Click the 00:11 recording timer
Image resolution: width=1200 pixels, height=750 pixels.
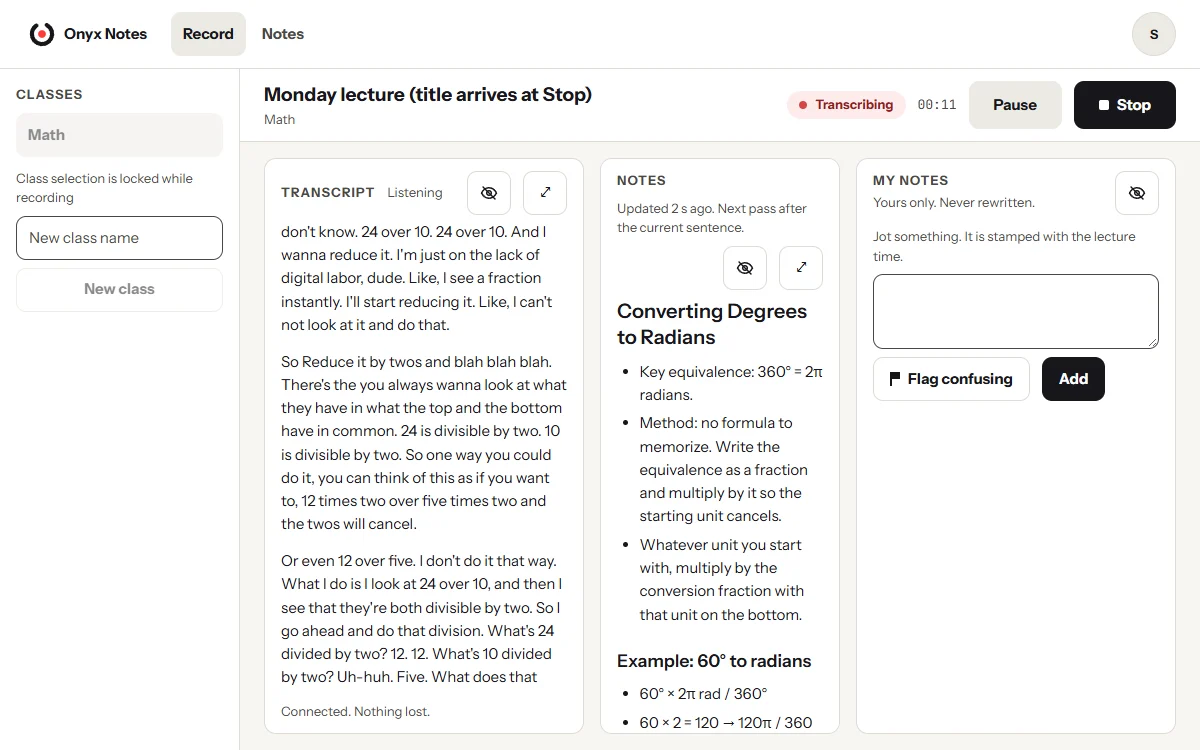(x=937, y=105)
